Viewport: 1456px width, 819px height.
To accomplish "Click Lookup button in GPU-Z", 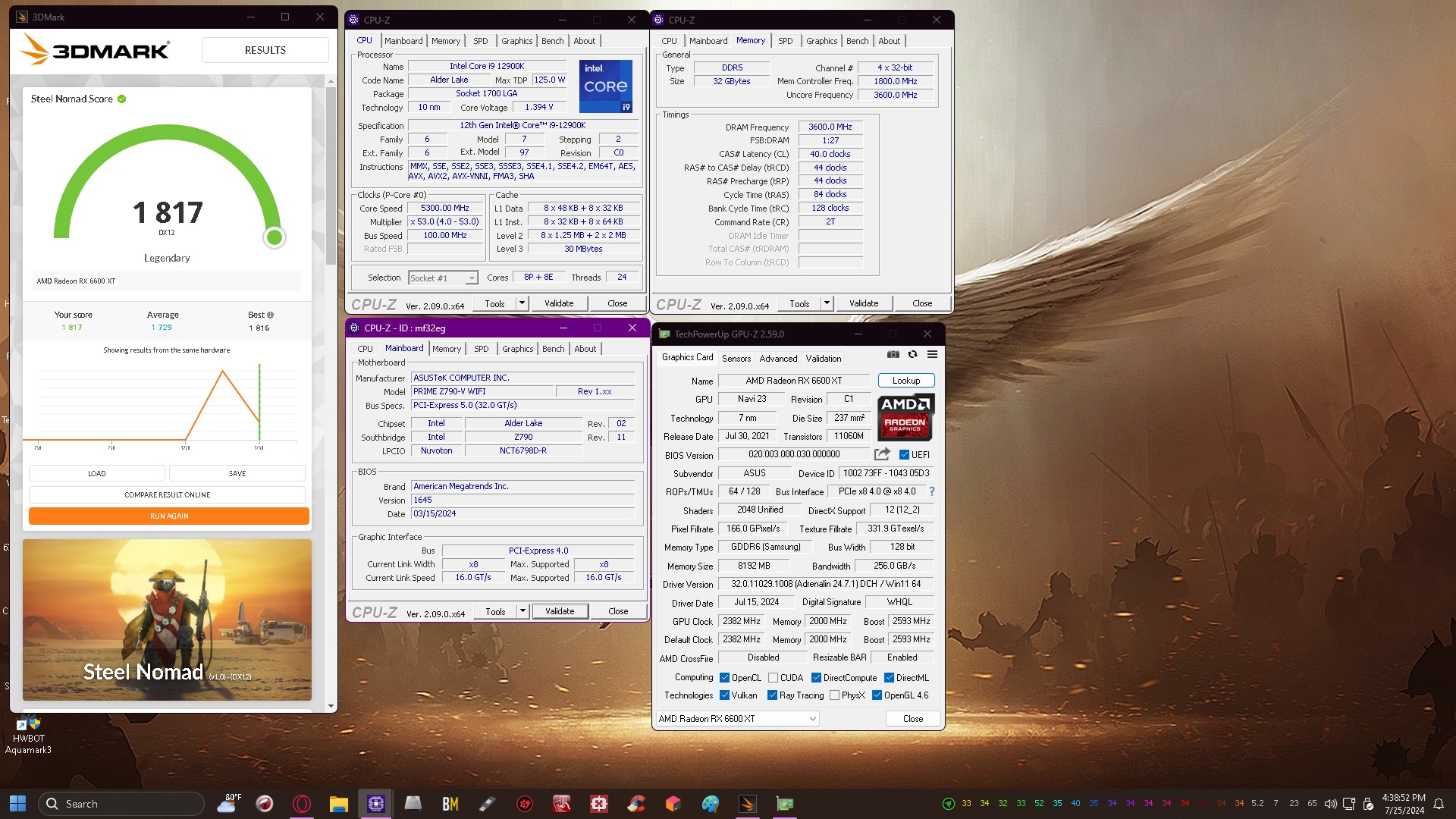I will click(x=906, y=381).
